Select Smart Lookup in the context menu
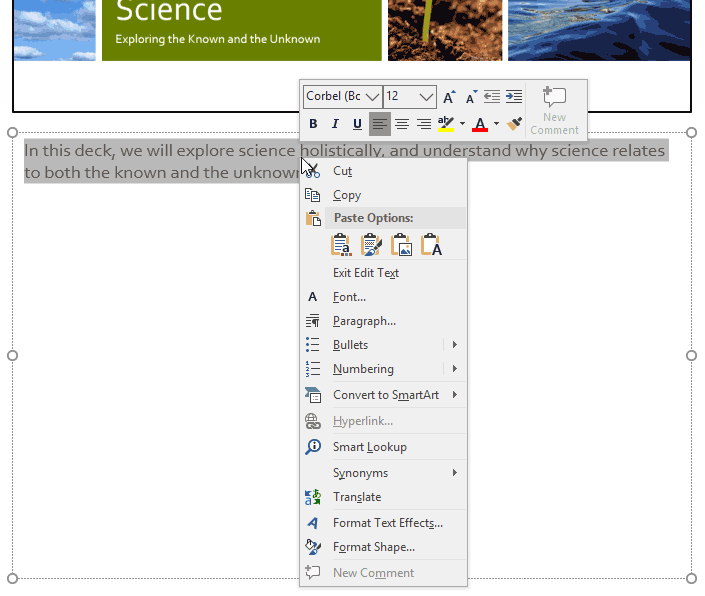Viewport: 705px width, 596px height. pyautogui.click(x=369, y=447)
